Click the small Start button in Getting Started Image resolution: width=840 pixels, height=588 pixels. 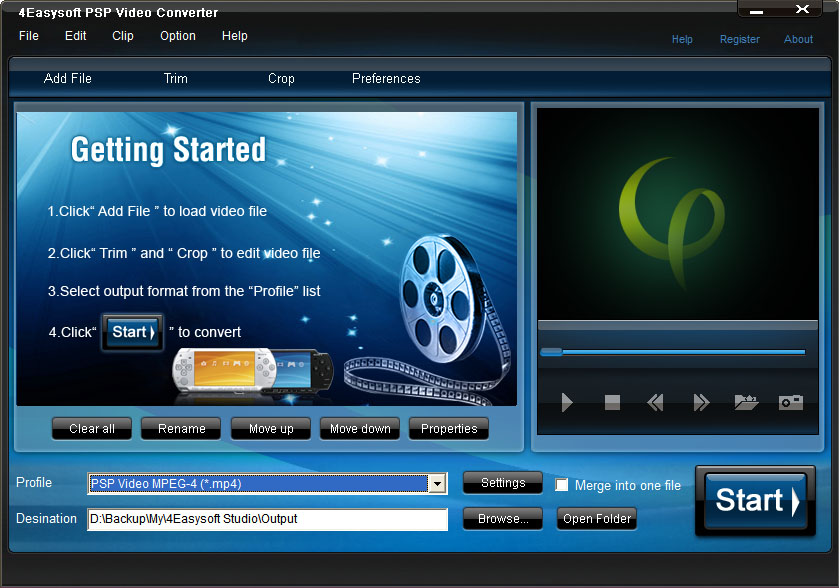coord(133,332)
